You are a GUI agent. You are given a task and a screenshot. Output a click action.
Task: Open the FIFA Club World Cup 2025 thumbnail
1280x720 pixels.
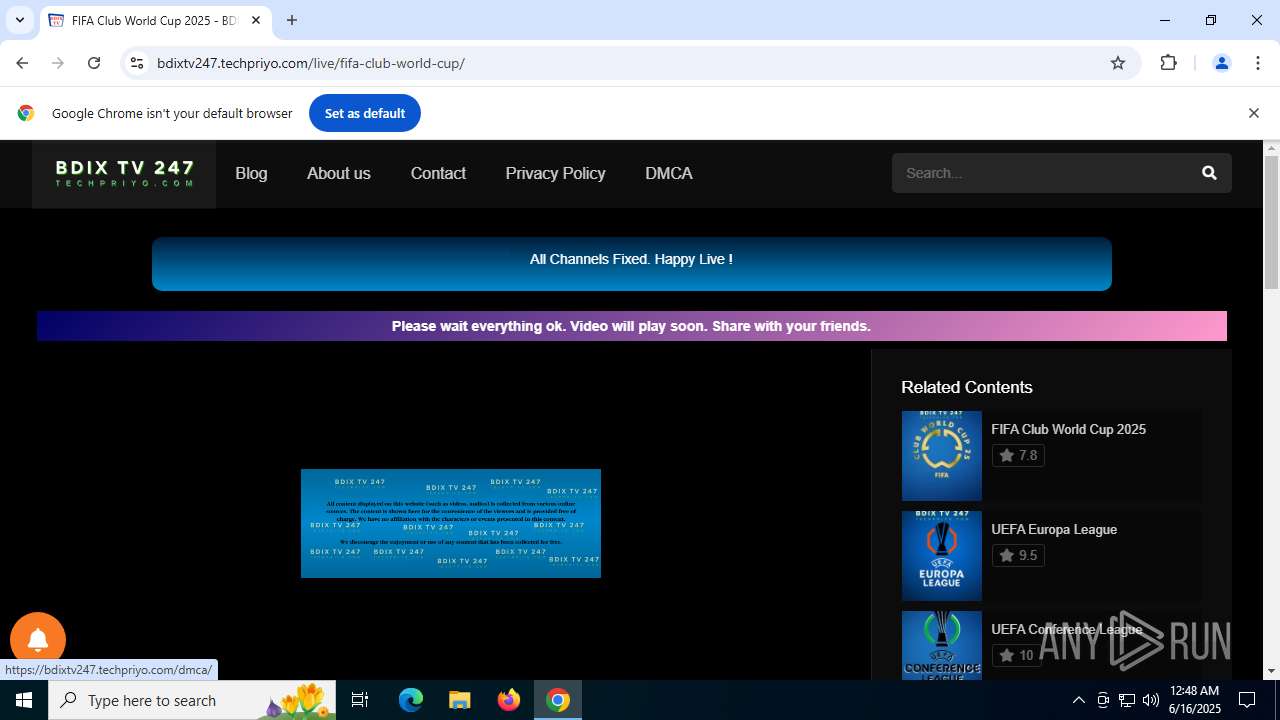pos(942,456)
